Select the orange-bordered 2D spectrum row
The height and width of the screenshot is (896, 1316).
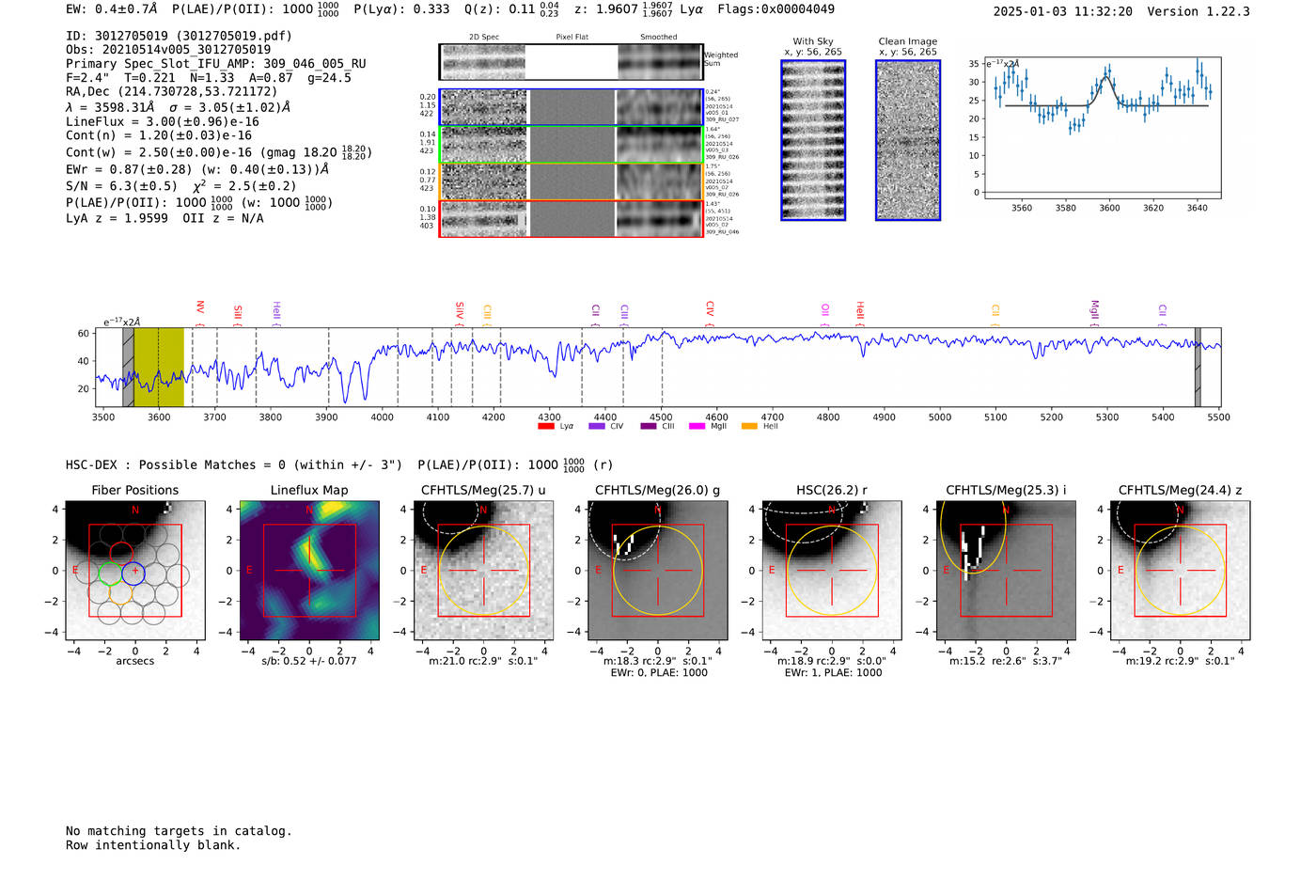click(572, 181)
